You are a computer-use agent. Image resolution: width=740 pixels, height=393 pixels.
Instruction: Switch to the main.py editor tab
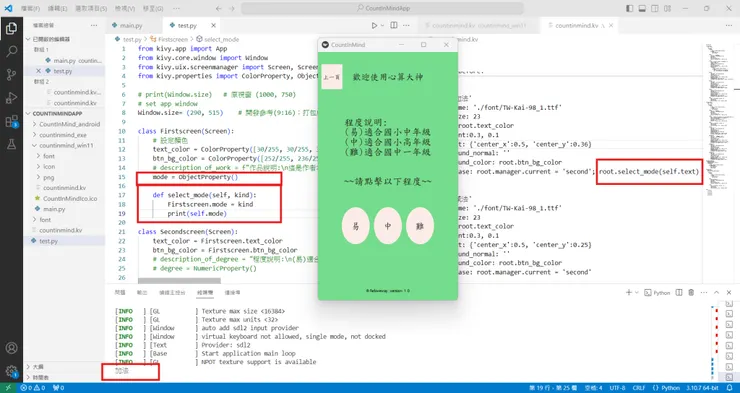(131, 25)
